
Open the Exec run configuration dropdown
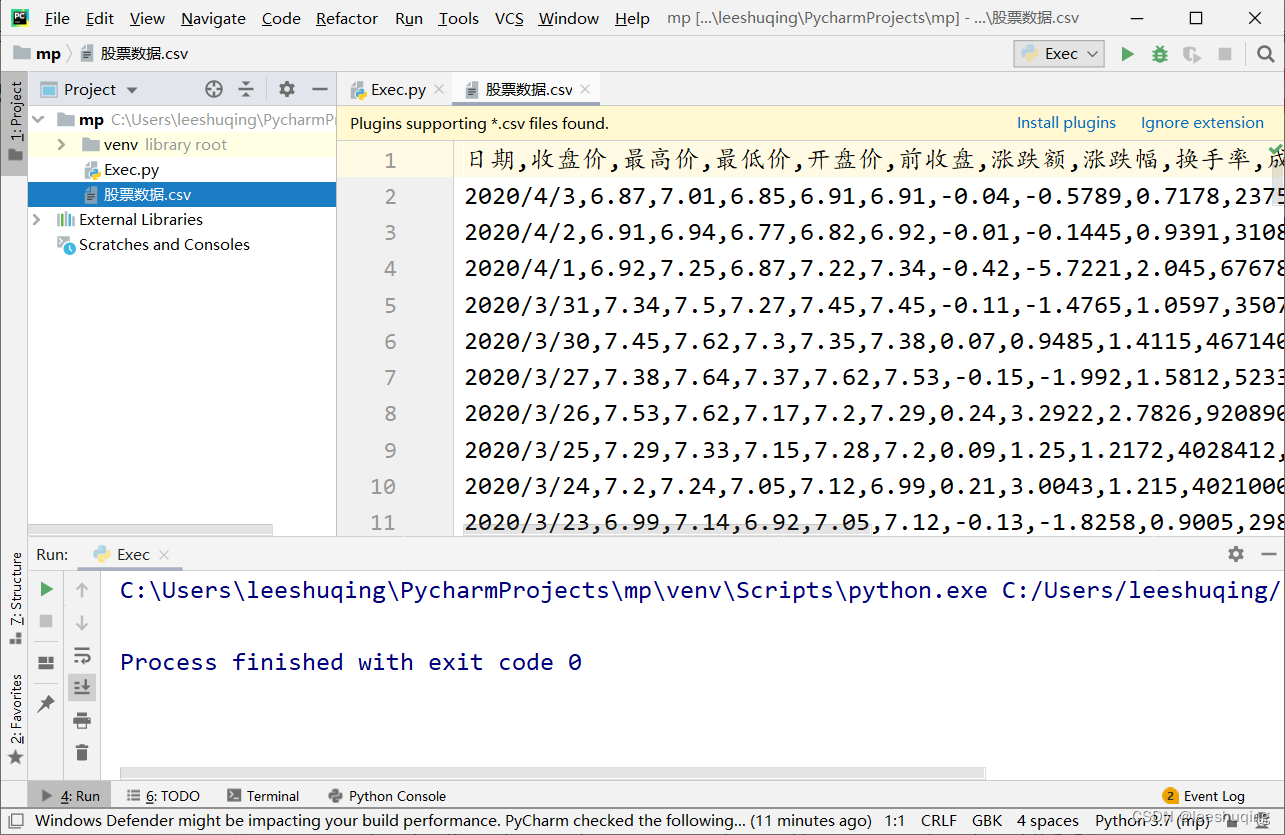tap(1059, 54)
